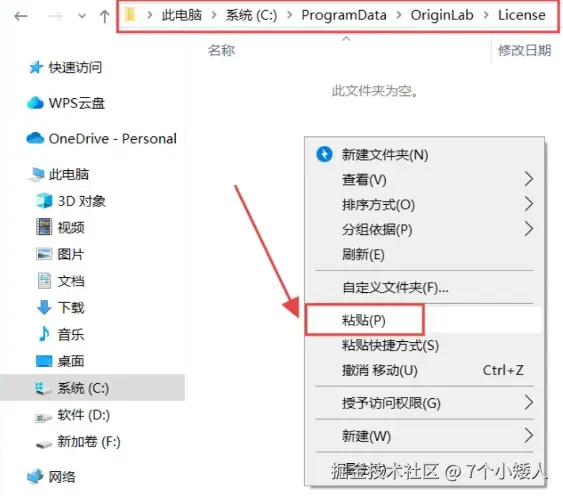Click the 音乐 note icon

pos(44,334)
